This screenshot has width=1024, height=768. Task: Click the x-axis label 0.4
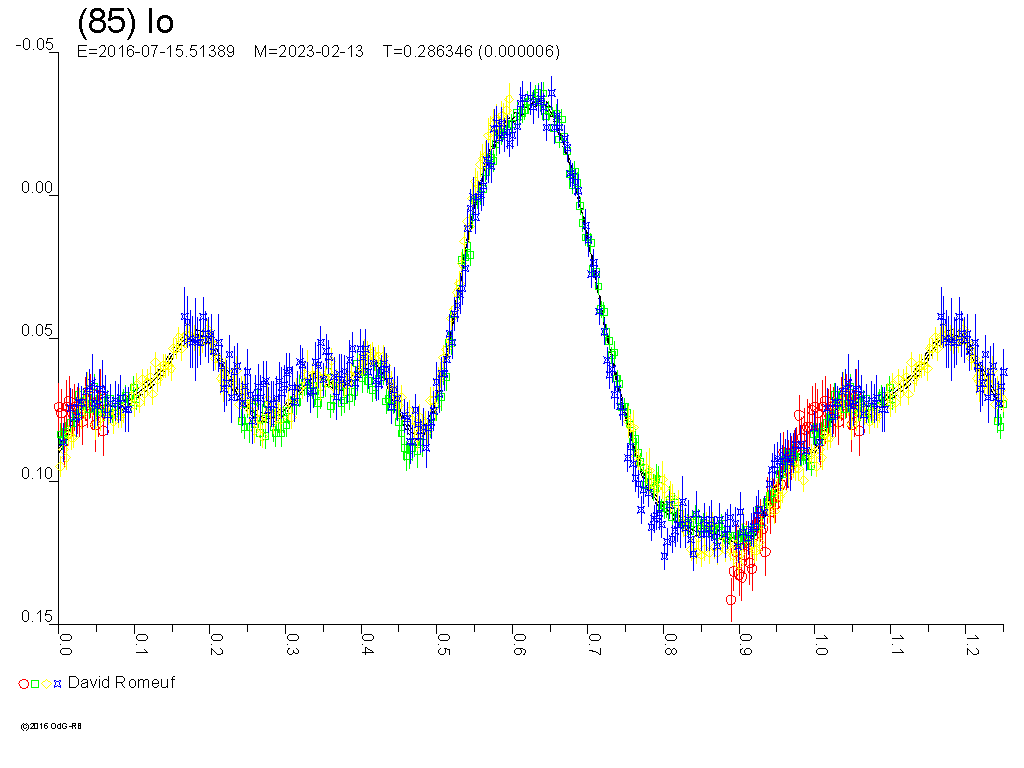pos(367,644)
